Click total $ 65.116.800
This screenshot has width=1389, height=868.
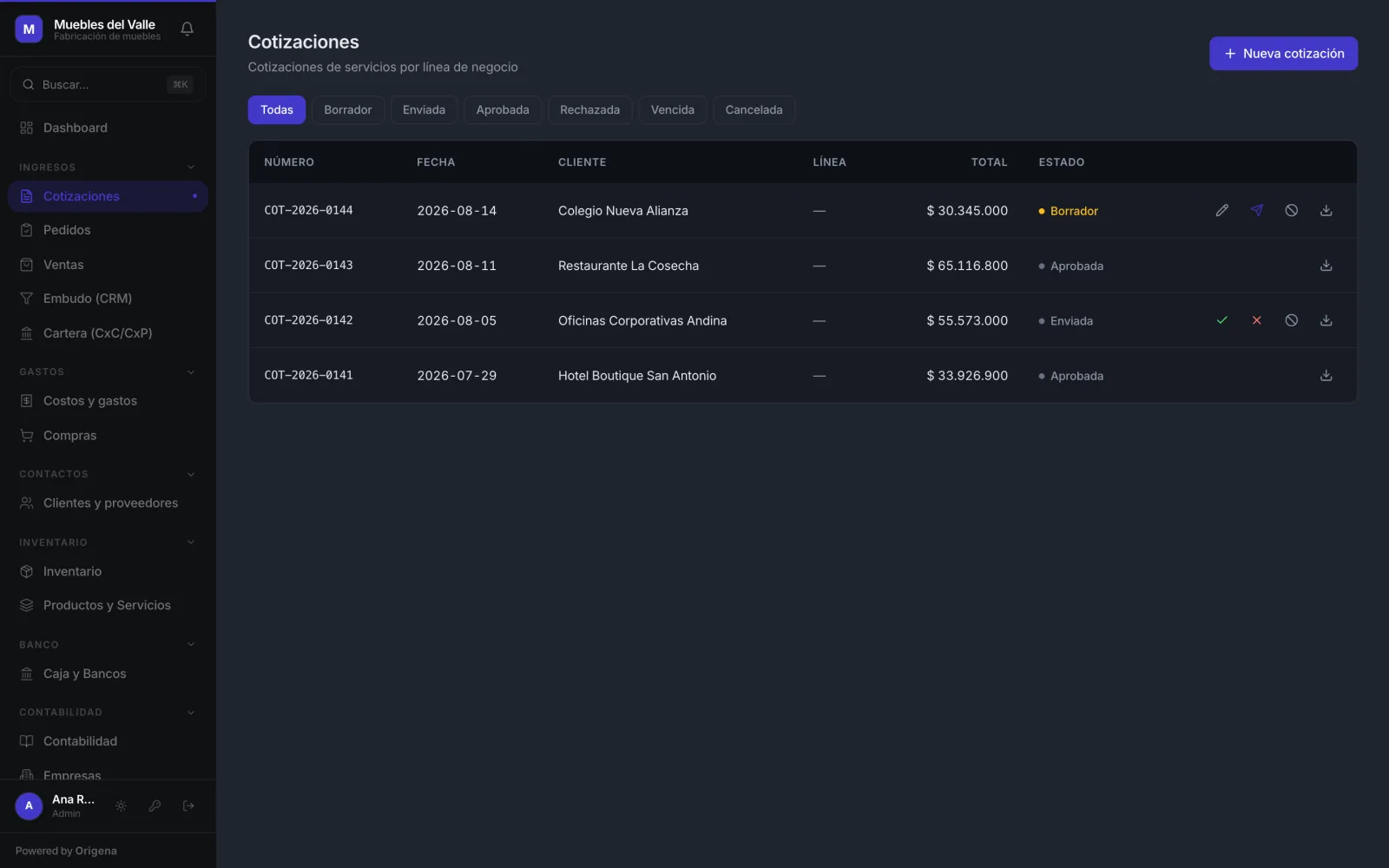[x=967, y=266]
